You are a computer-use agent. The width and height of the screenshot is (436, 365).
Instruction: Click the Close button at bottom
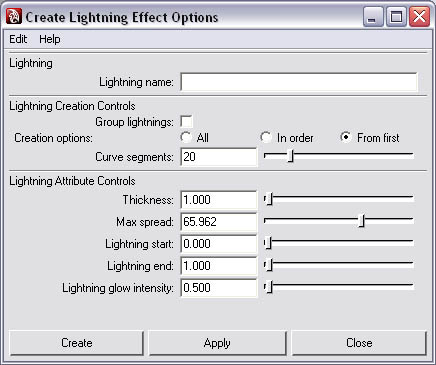(359, 343)
